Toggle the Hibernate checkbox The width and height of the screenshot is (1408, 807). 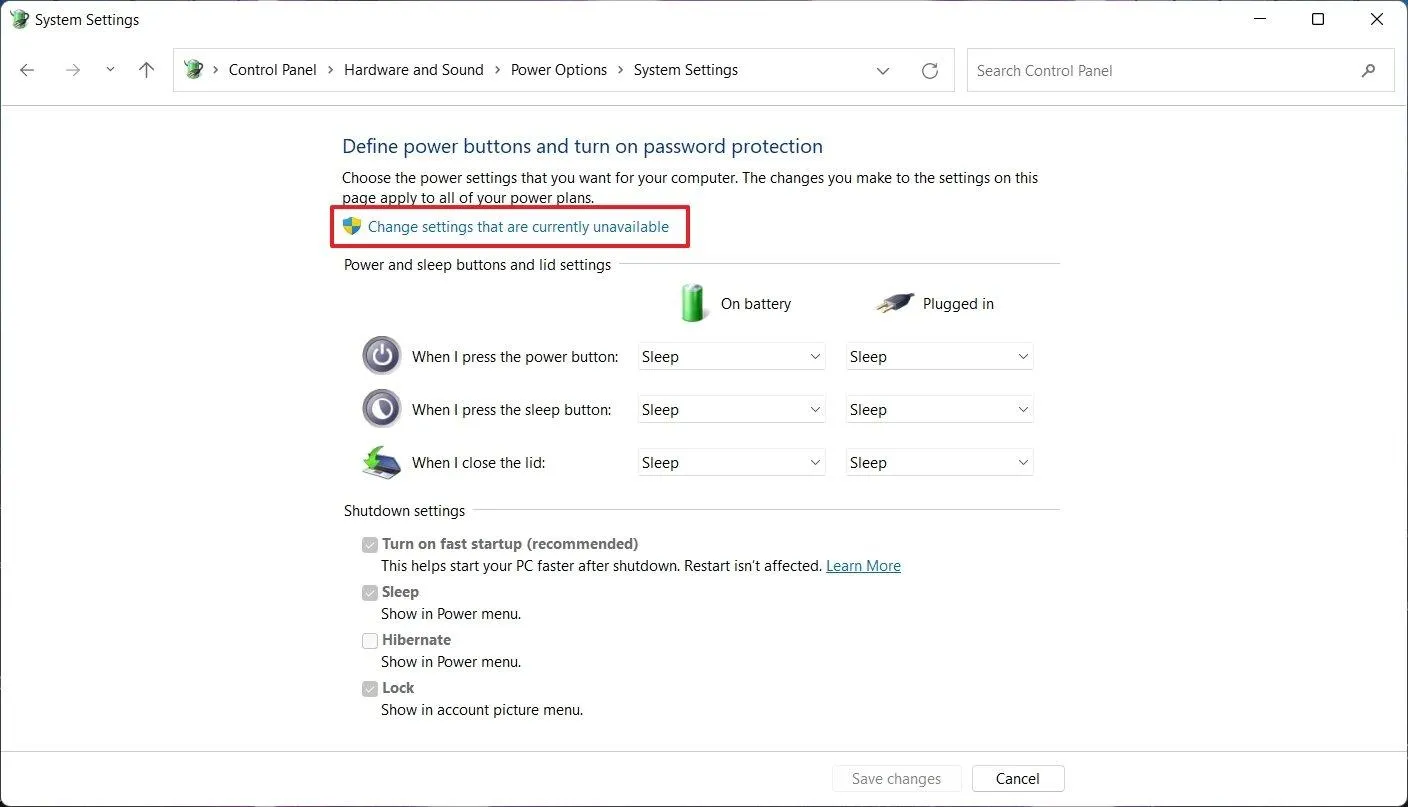(x=370, y=641)
